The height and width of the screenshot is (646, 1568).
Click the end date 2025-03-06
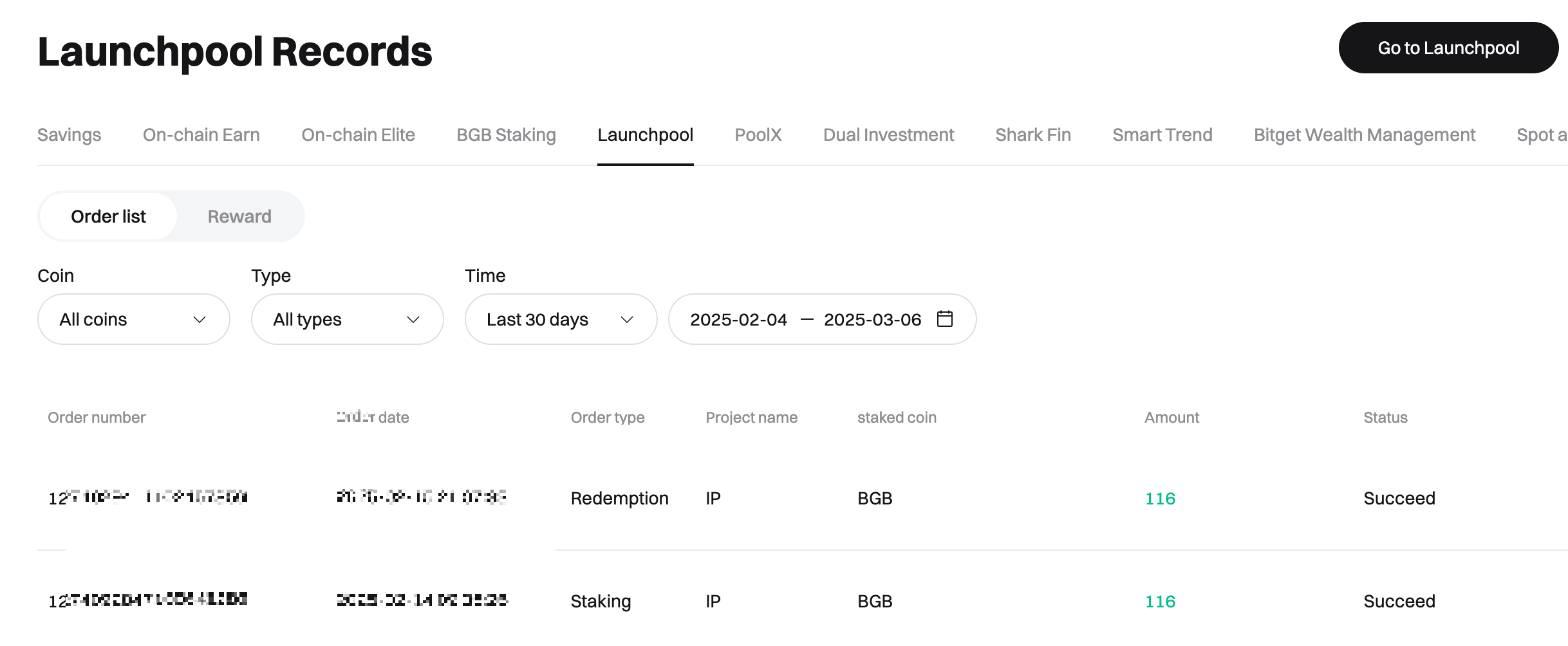872,320
